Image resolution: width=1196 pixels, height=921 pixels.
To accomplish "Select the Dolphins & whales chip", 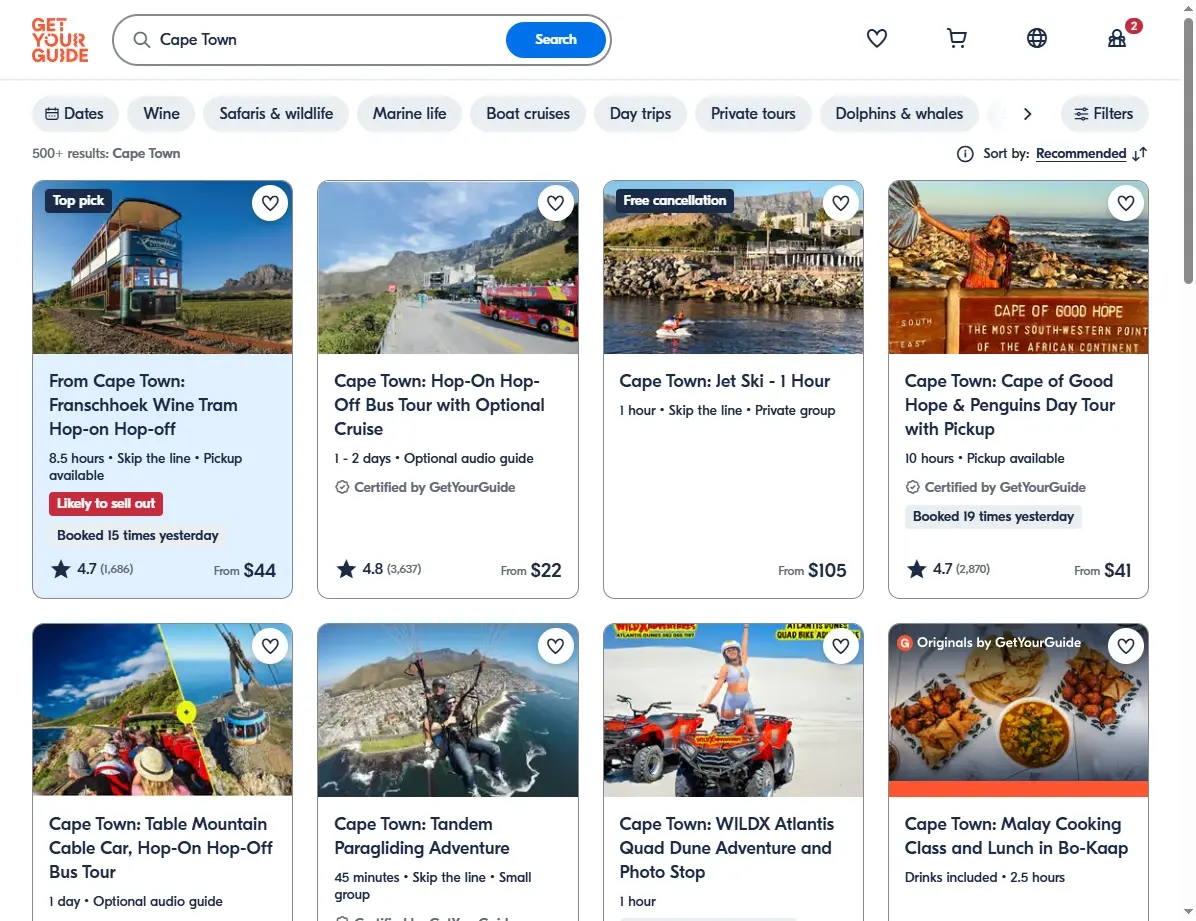I will pyautogui.click(x=899, y=114).
